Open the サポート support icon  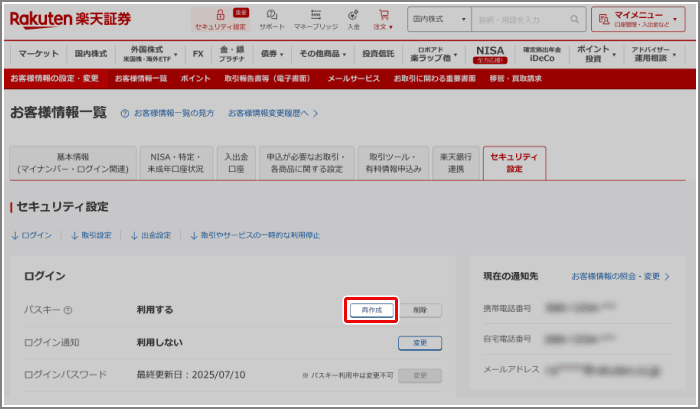(x=272, y=18)
